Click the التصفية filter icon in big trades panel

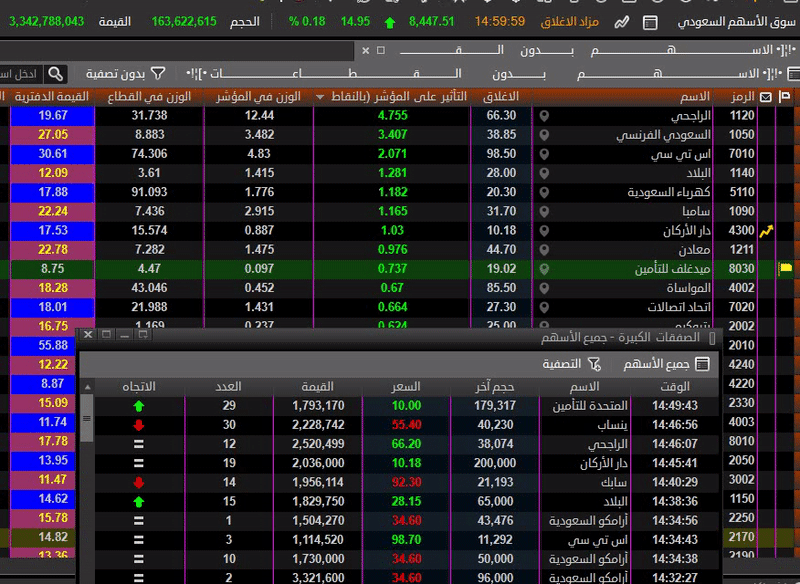pyautogui.click(x=594, y=365)
